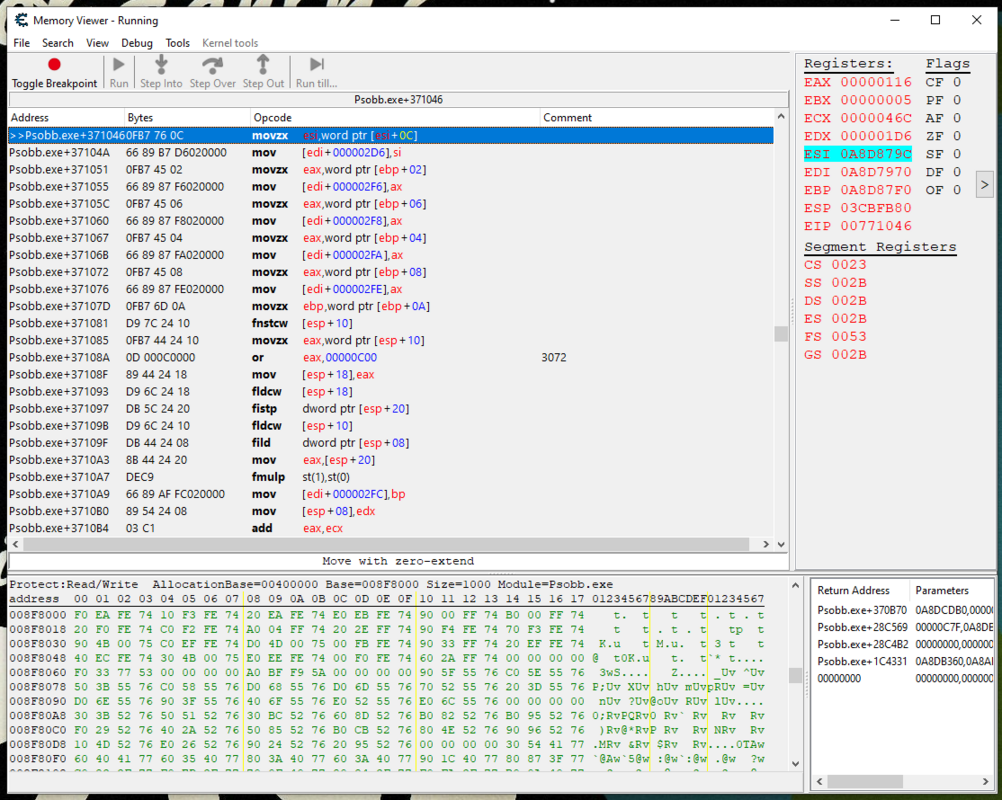
Task: Click the CS segment register 0023
Action: 835,265
